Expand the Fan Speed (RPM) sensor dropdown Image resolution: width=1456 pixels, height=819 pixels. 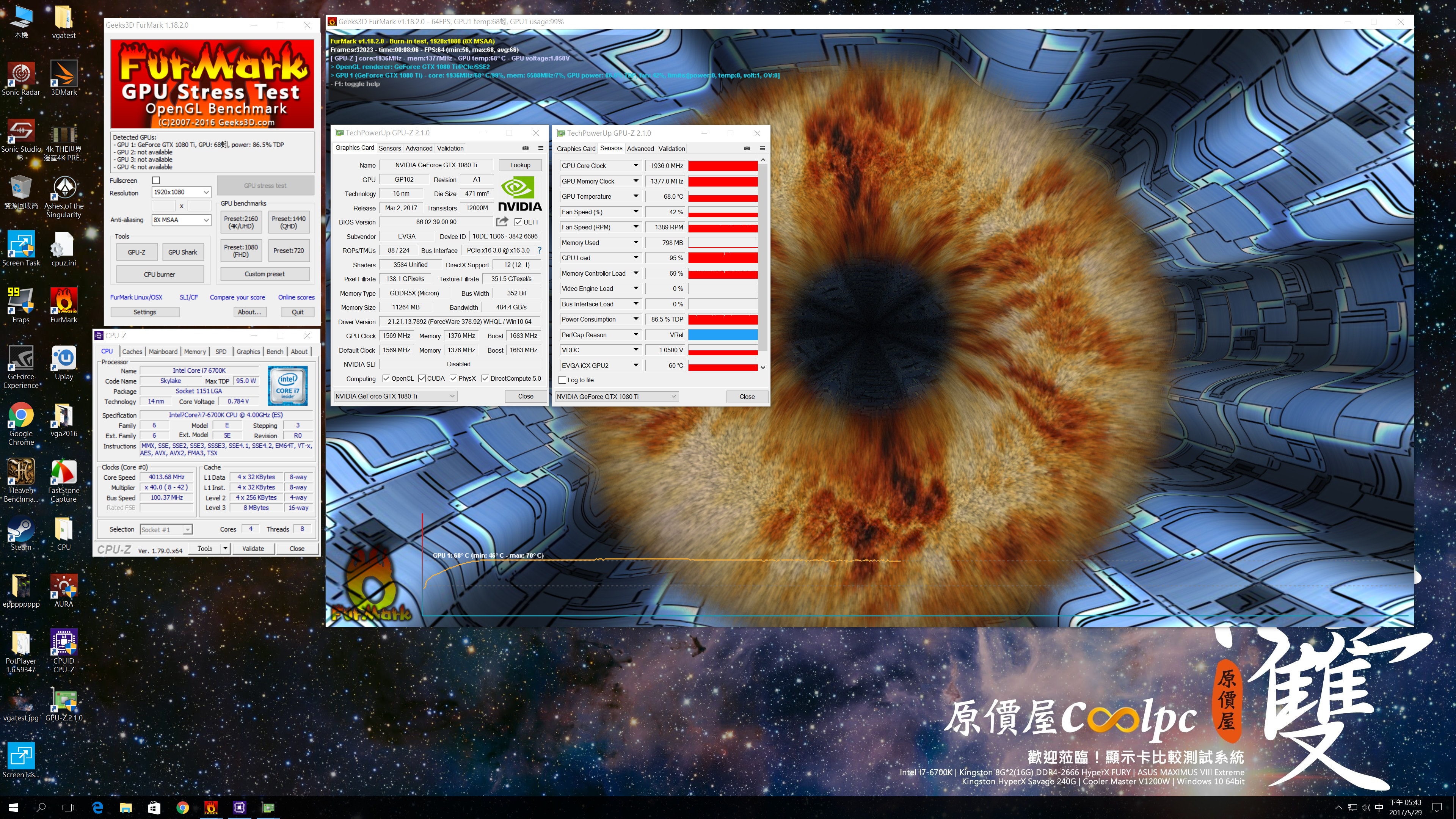pos(635,227)
